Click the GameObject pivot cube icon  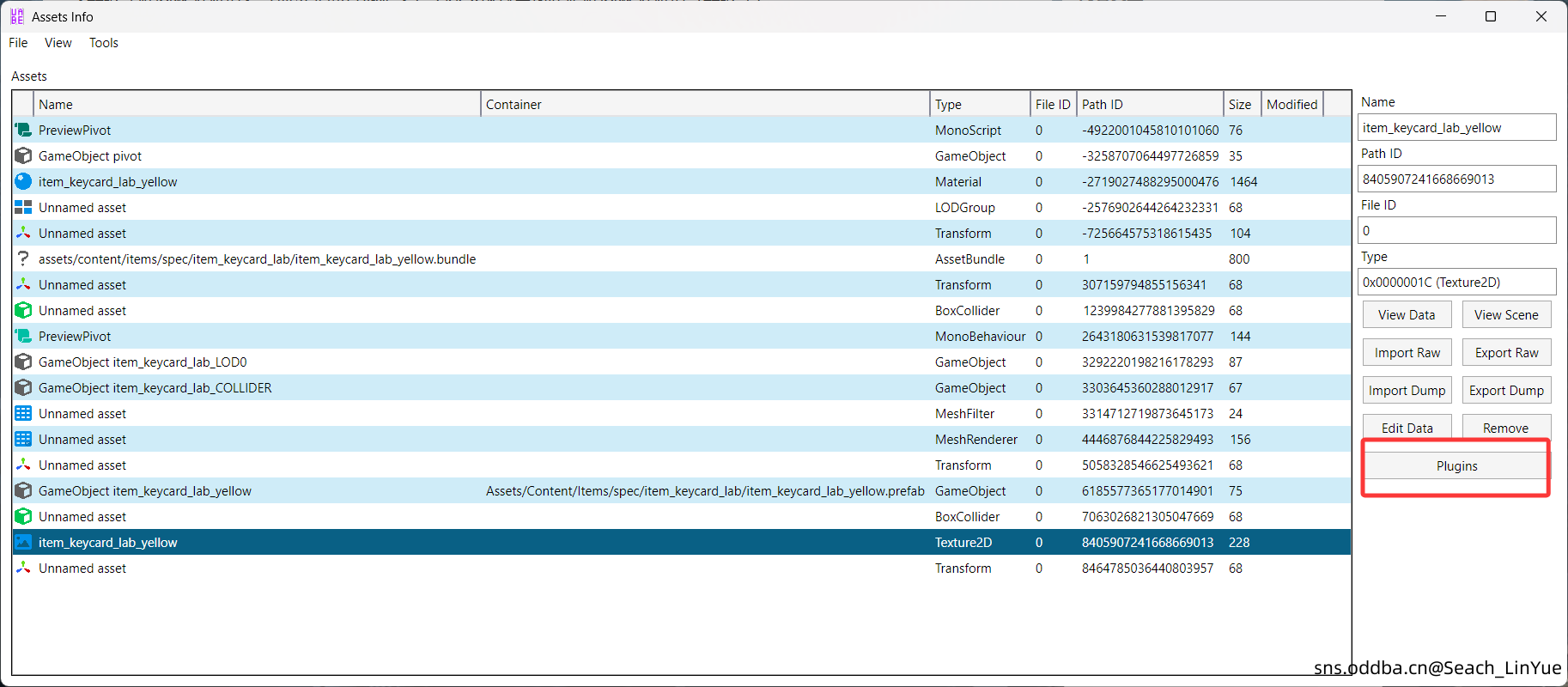point(23,156)
